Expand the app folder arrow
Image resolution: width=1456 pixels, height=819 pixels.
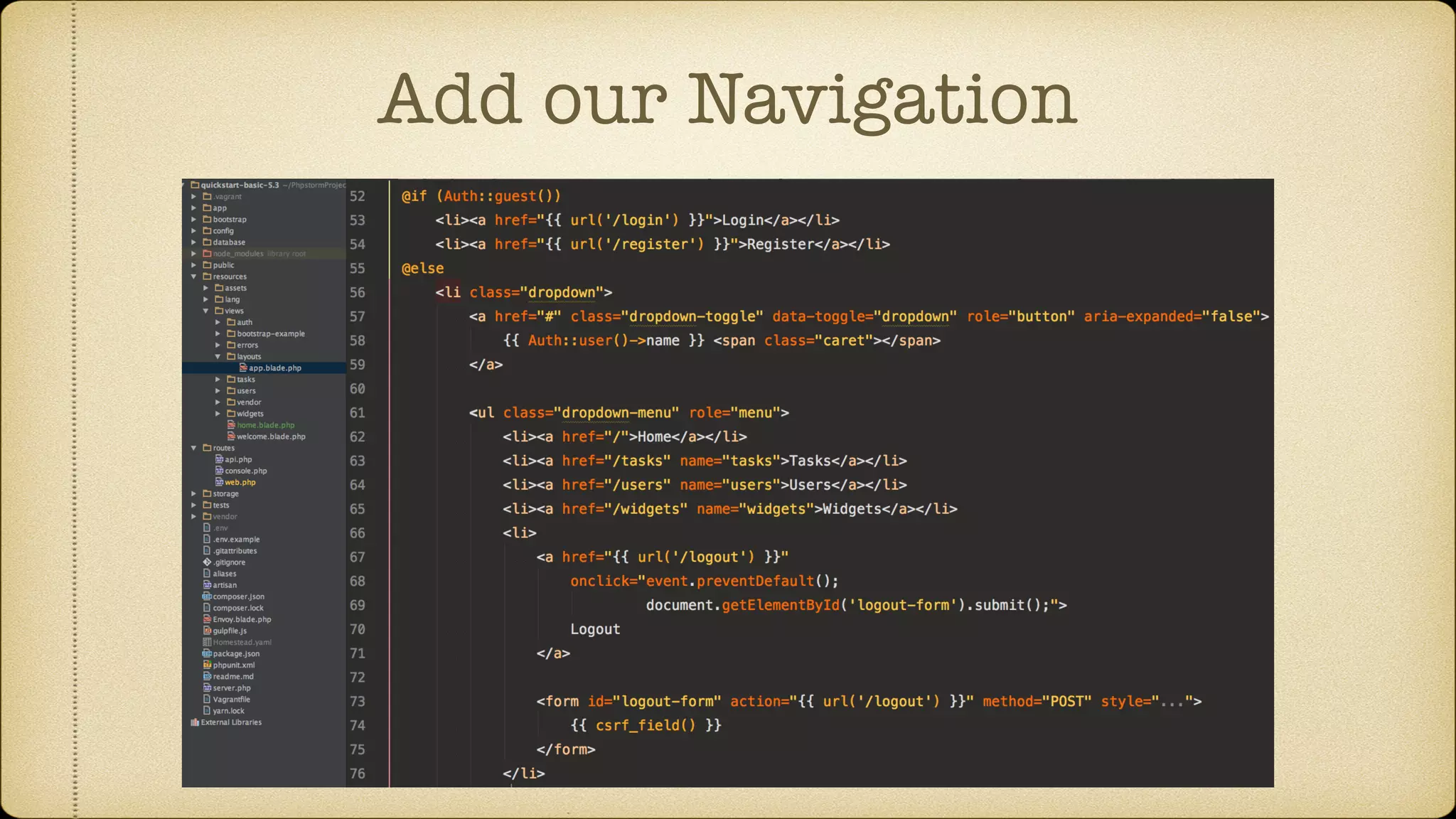coord(193,208)
